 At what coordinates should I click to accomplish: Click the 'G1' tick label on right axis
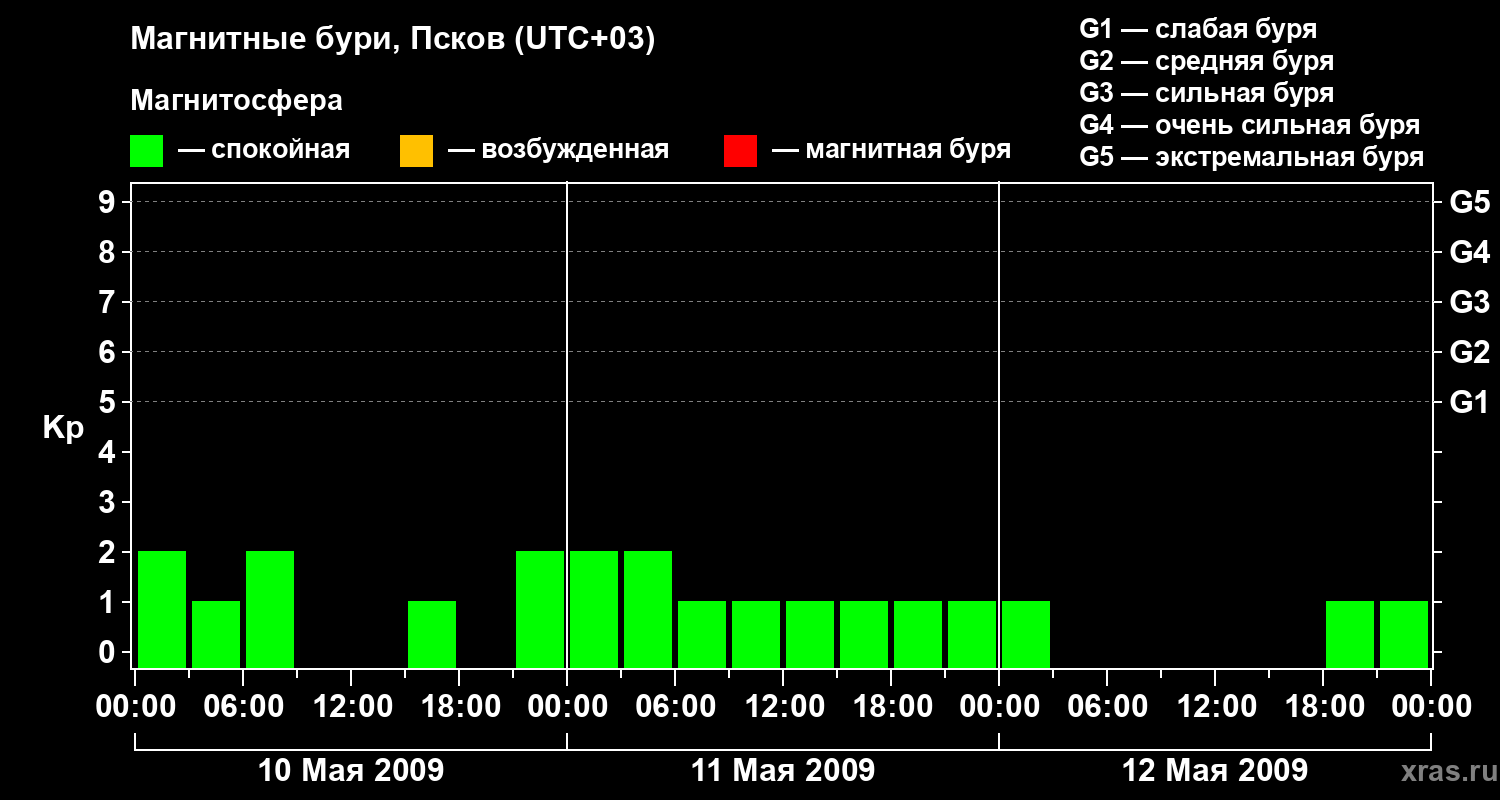1469,403
